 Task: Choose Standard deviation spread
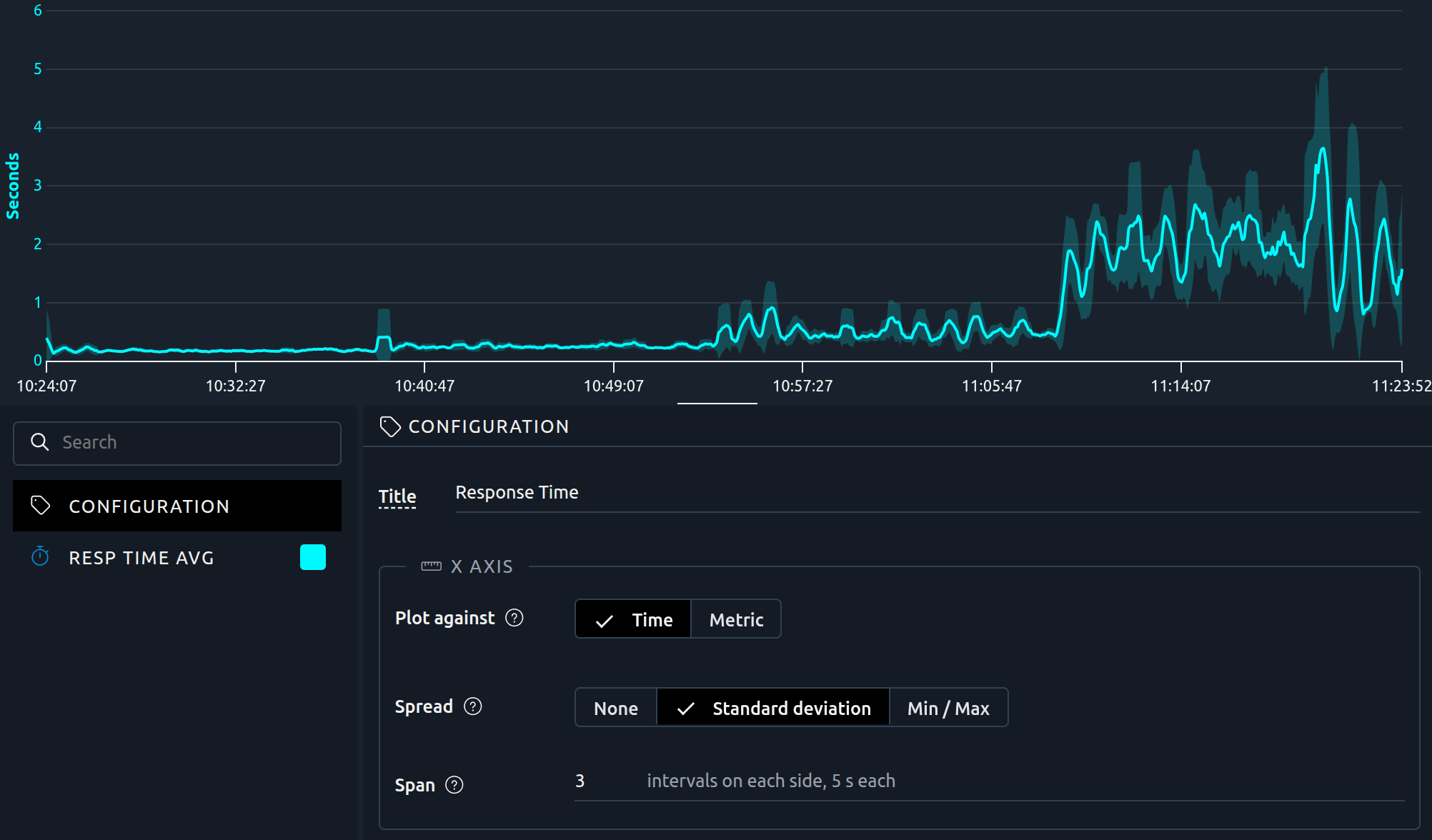click(773, 708)
